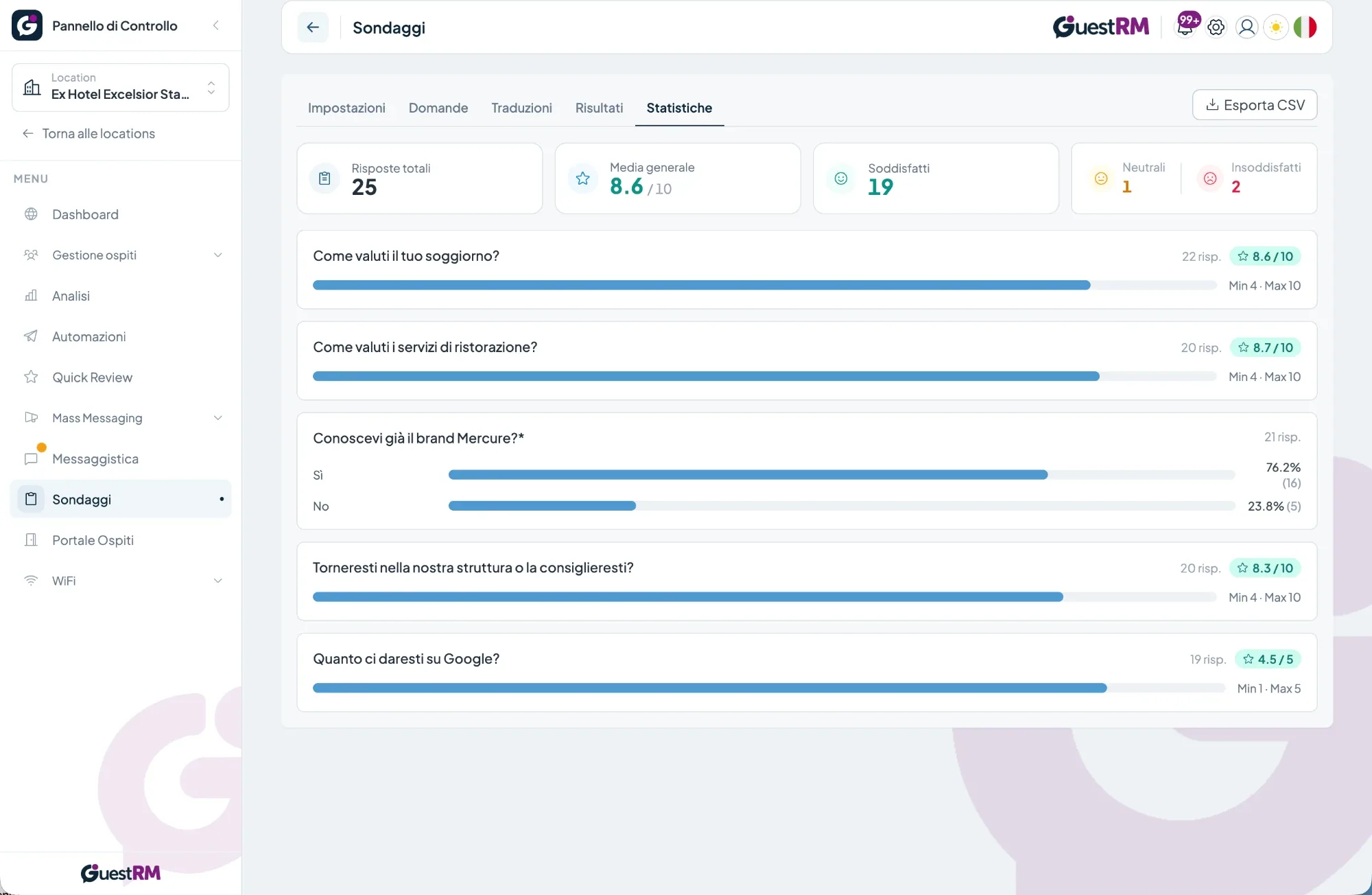Click the 4.5/5 Google score badge
The width and height of the screenshot is (1372, 895).
point(1268,660)
